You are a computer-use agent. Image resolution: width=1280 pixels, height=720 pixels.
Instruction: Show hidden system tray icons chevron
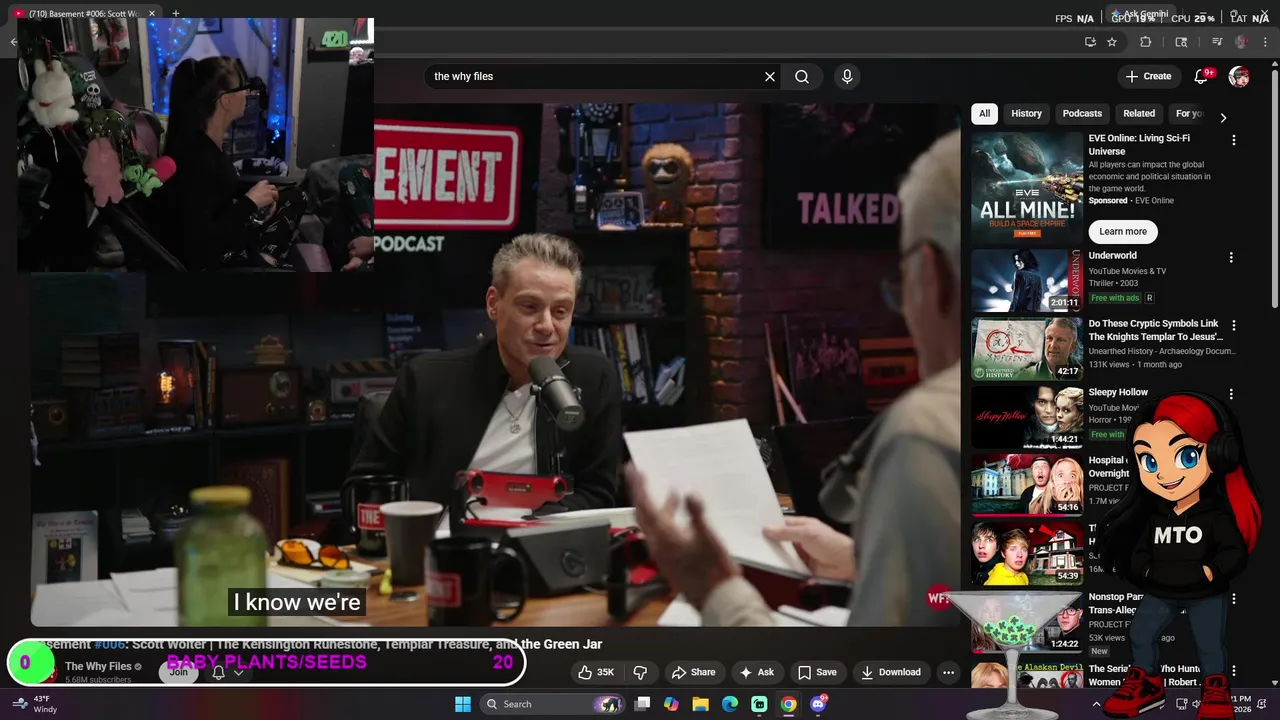tap(1096, 704)
